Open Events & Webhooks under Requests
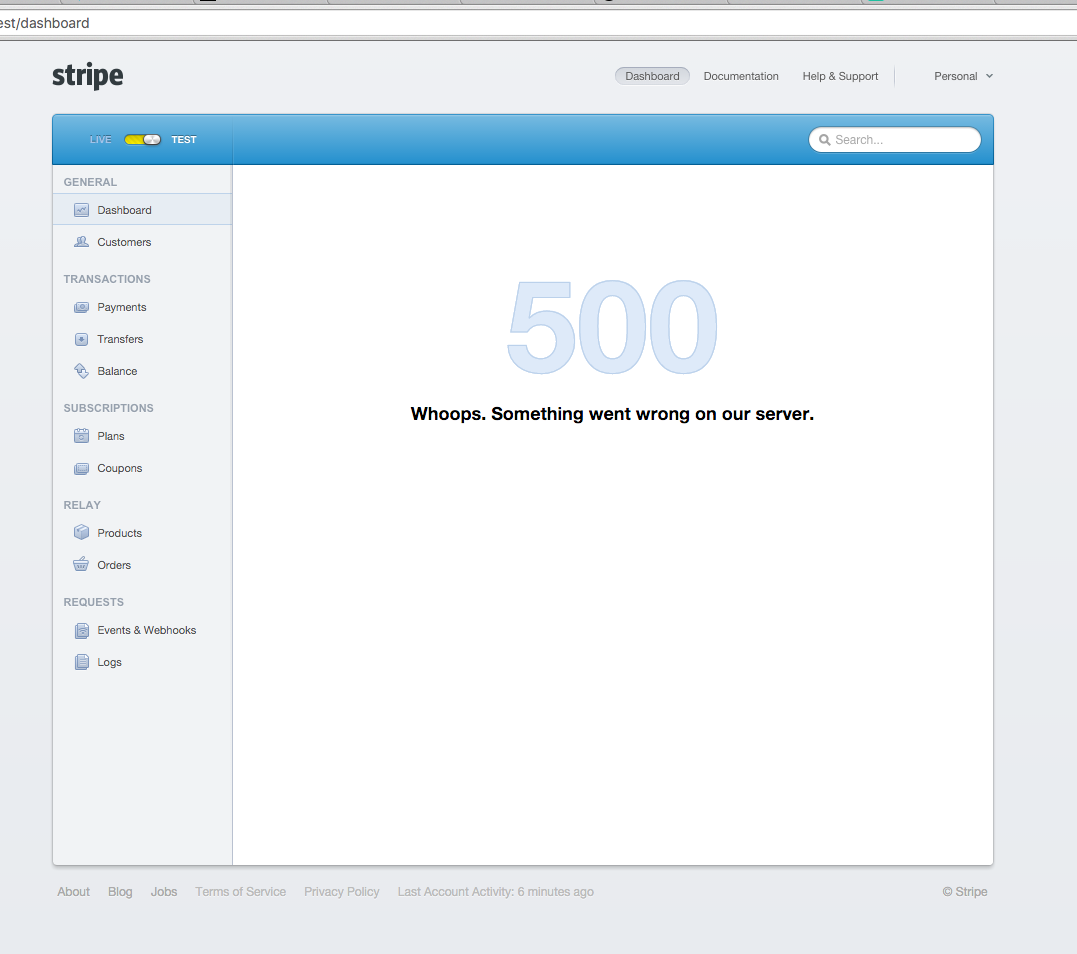 142,630
